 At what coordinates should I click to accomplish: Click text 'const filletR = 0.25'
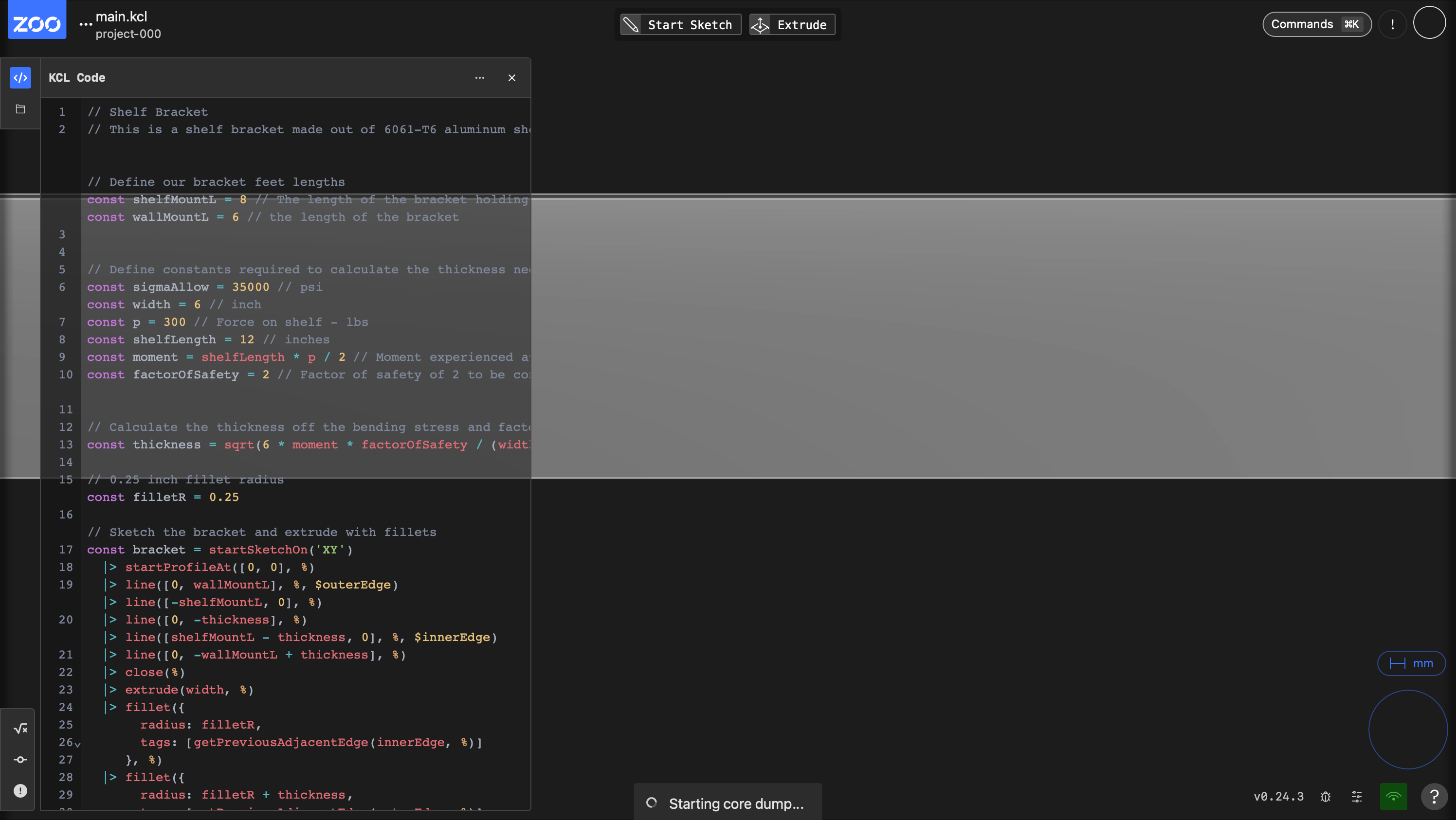[163, 497]
